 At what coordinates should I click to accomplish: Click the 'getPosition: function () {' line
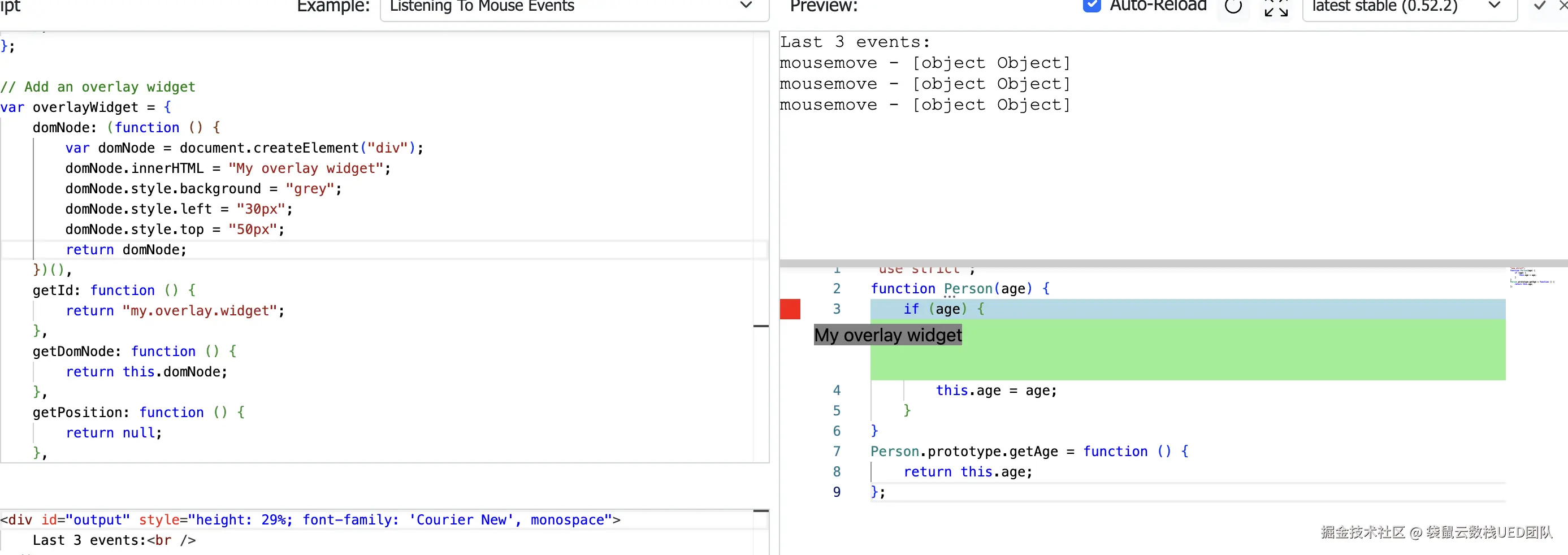pos(139,413)
